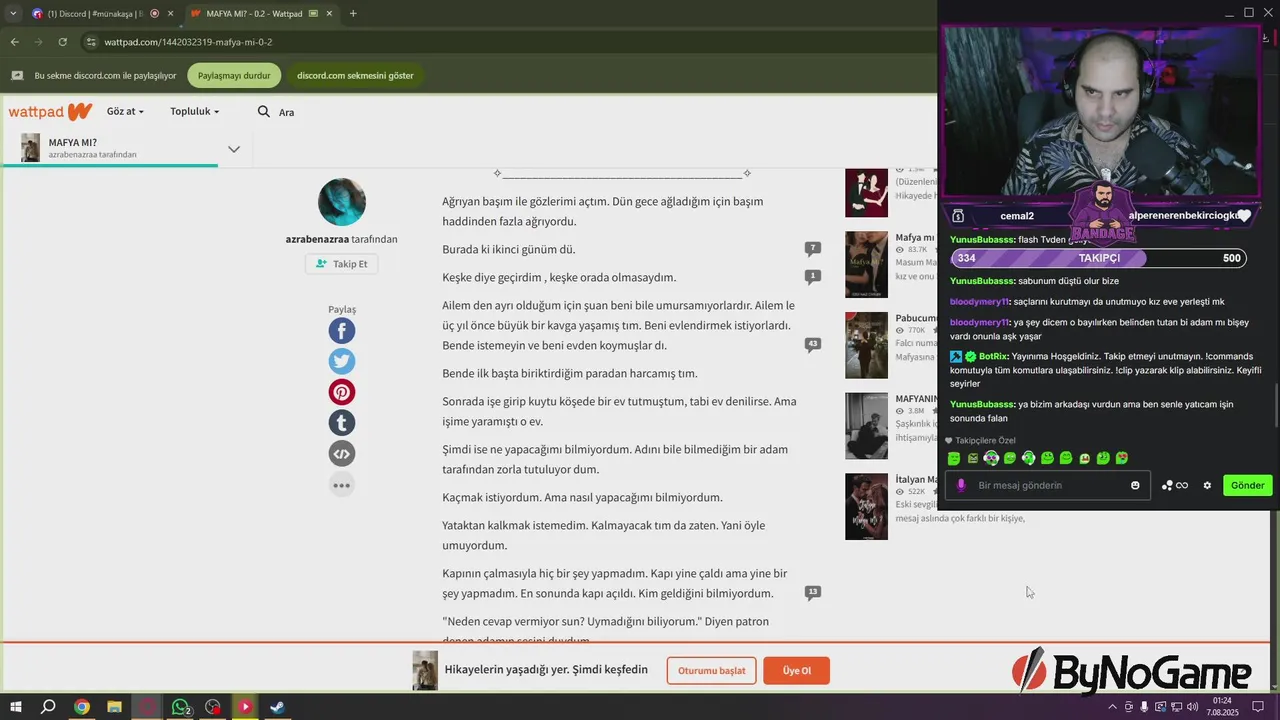Share story on Pinterest icon
1280x720 pixels.
coord(341,392)
